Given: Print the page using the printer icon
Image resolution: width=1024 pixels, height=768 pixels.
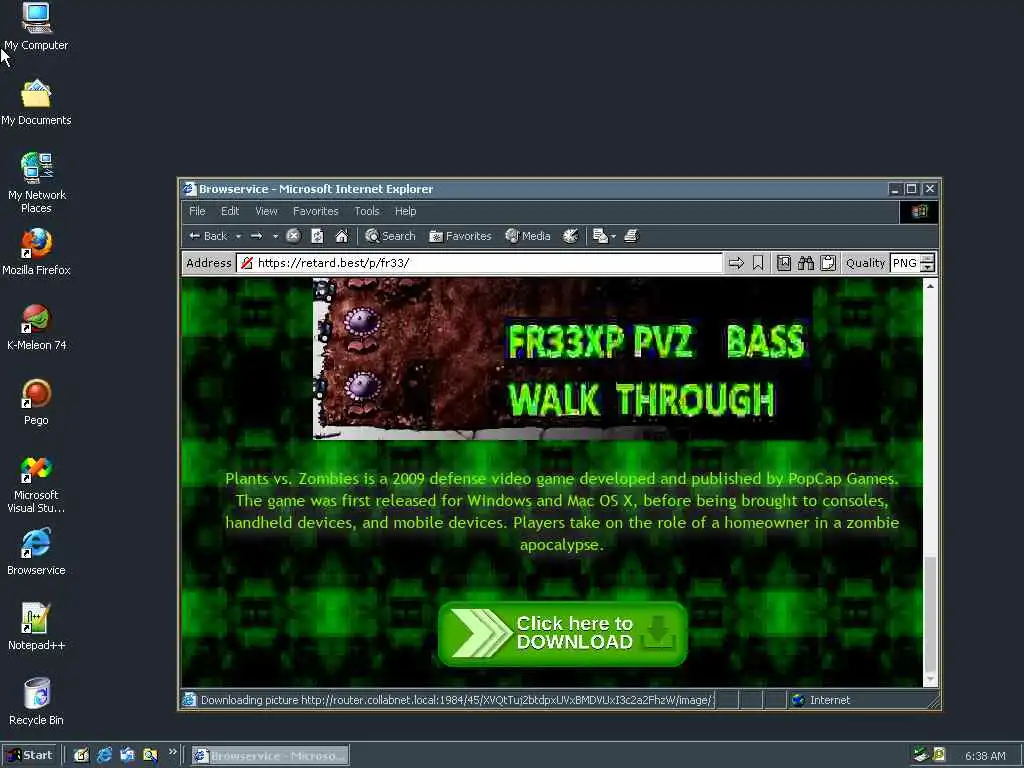Looking at the screenshot, I should [x=631, y=236].
